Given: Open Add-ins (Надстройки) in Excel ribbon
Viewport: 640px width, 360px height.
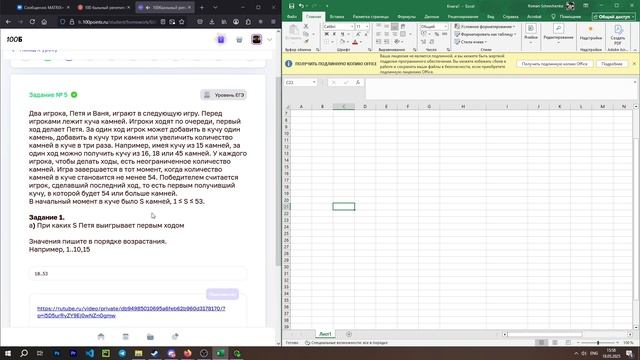Looking at the screenshot, I should point(591,33).
